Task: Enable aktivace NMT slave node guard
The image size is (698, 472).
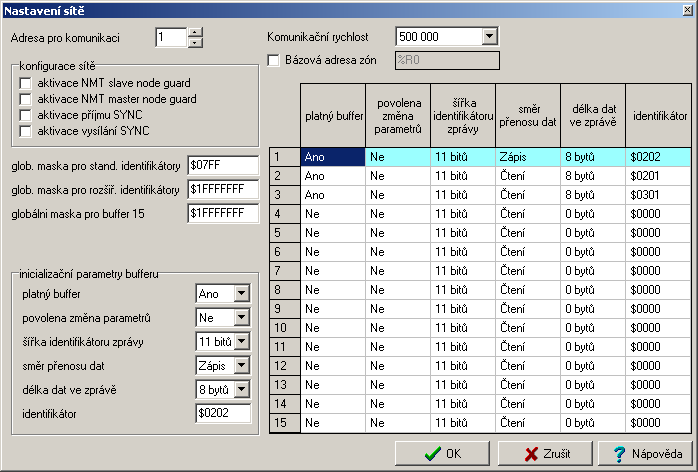Action: tap(25, 83)
